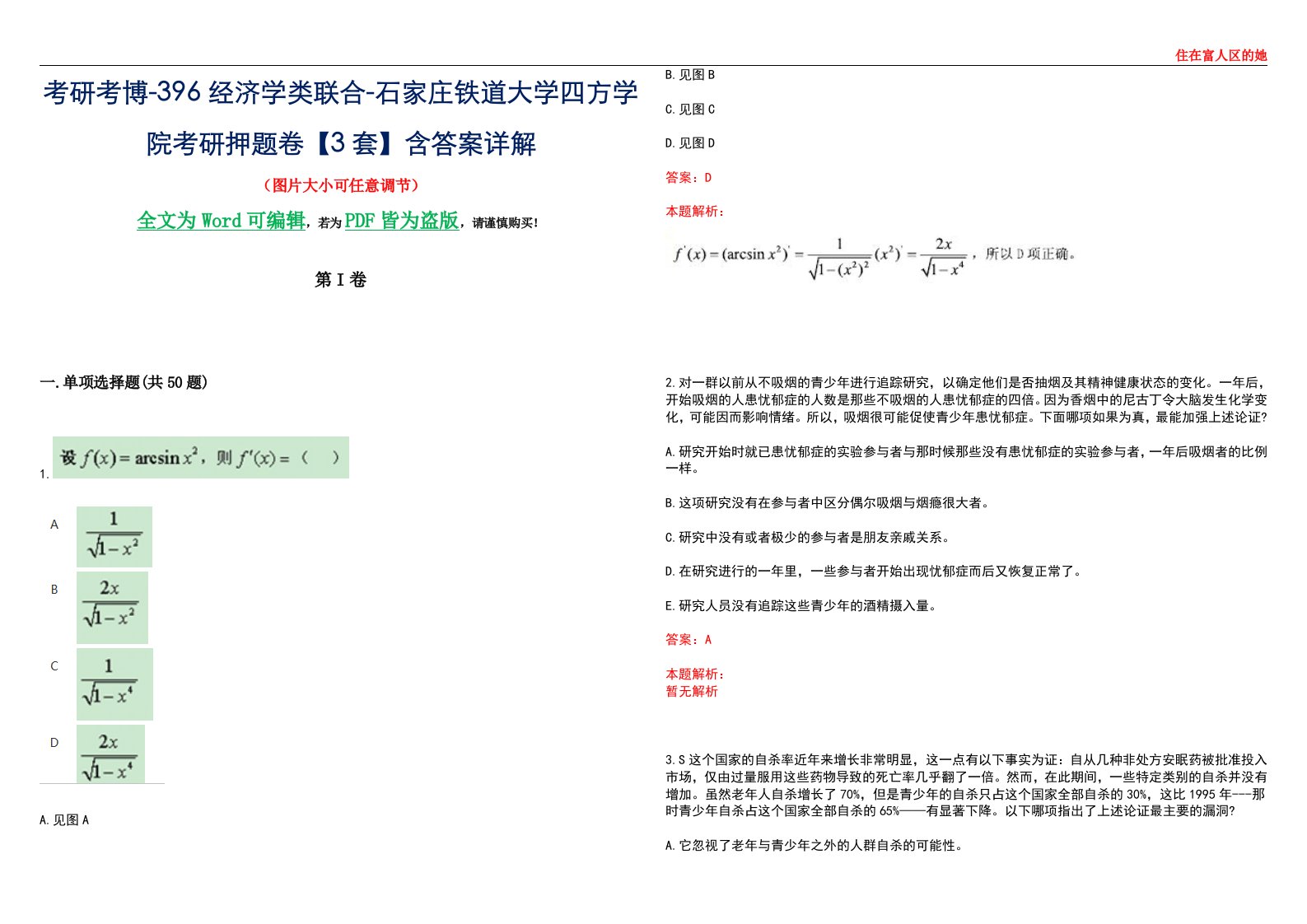Click the green link PDF皆为盗版
This screenshot has height=924, width=1307.
(x=402, y=221)
